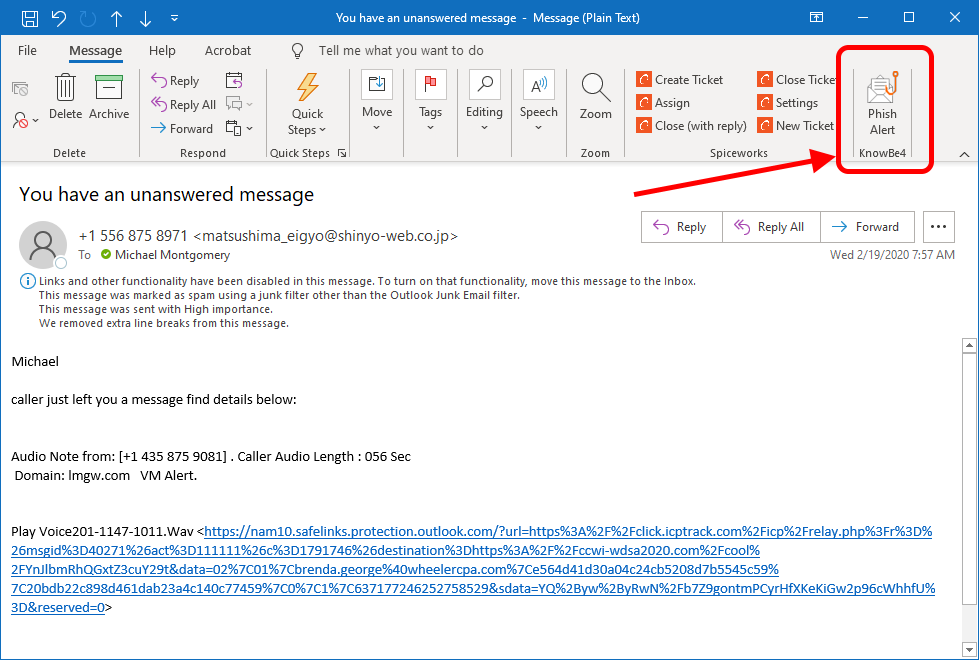Click Spiceworks New Ticket
The image size is (979, 660).
[x=795, y=126]
